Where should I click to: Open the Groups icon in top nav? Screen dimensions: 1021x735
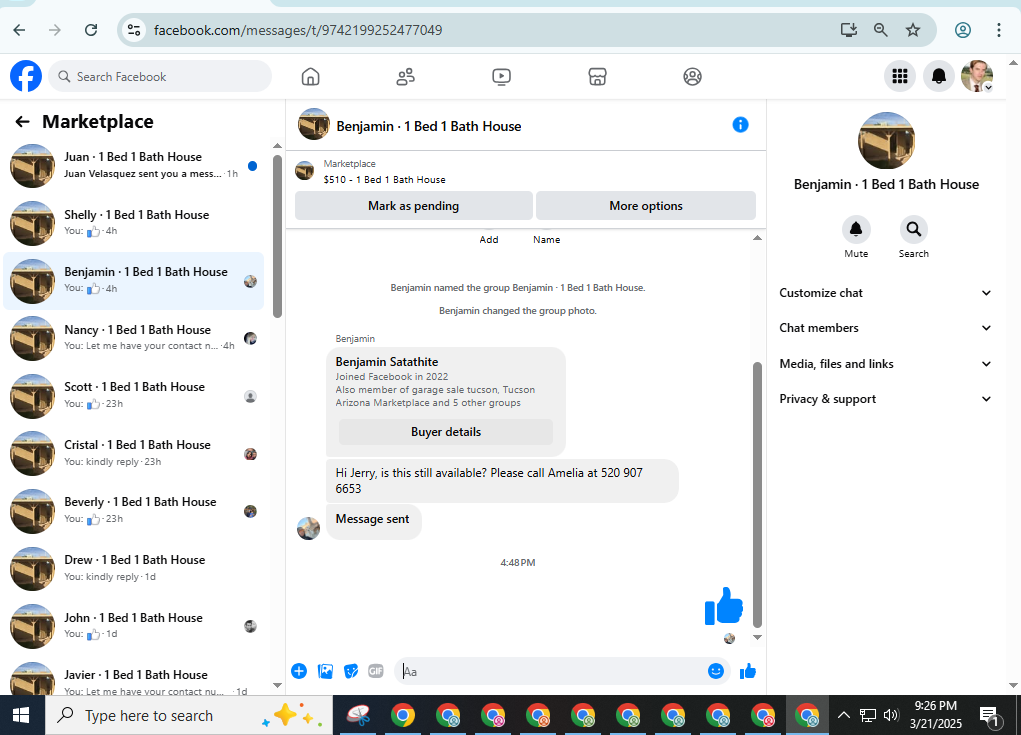692,77
